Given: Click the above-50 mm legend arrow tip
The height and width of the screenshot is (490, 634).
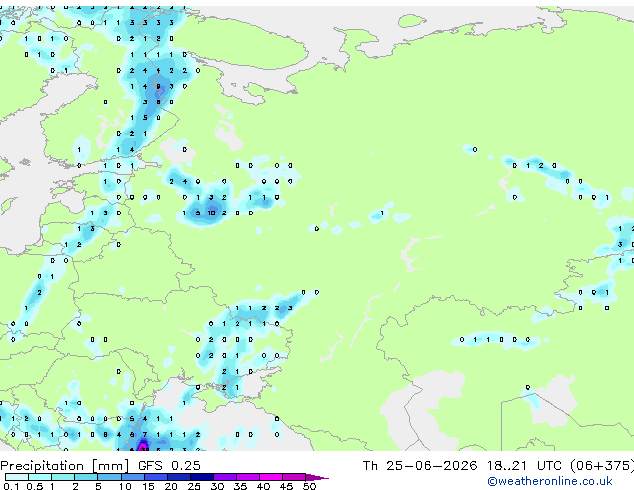Looking at the screenshot, I should [x=317, y=477].
